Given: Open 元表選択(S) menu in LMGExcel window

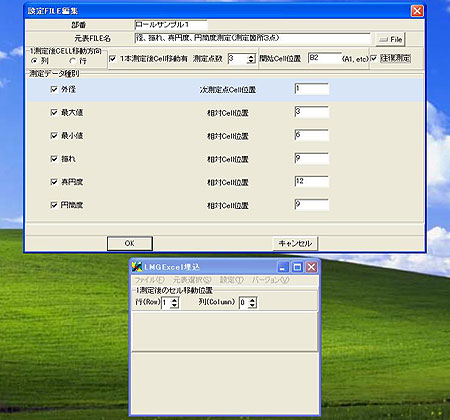Looking at the screenshot, I should (x=192, y=280).
